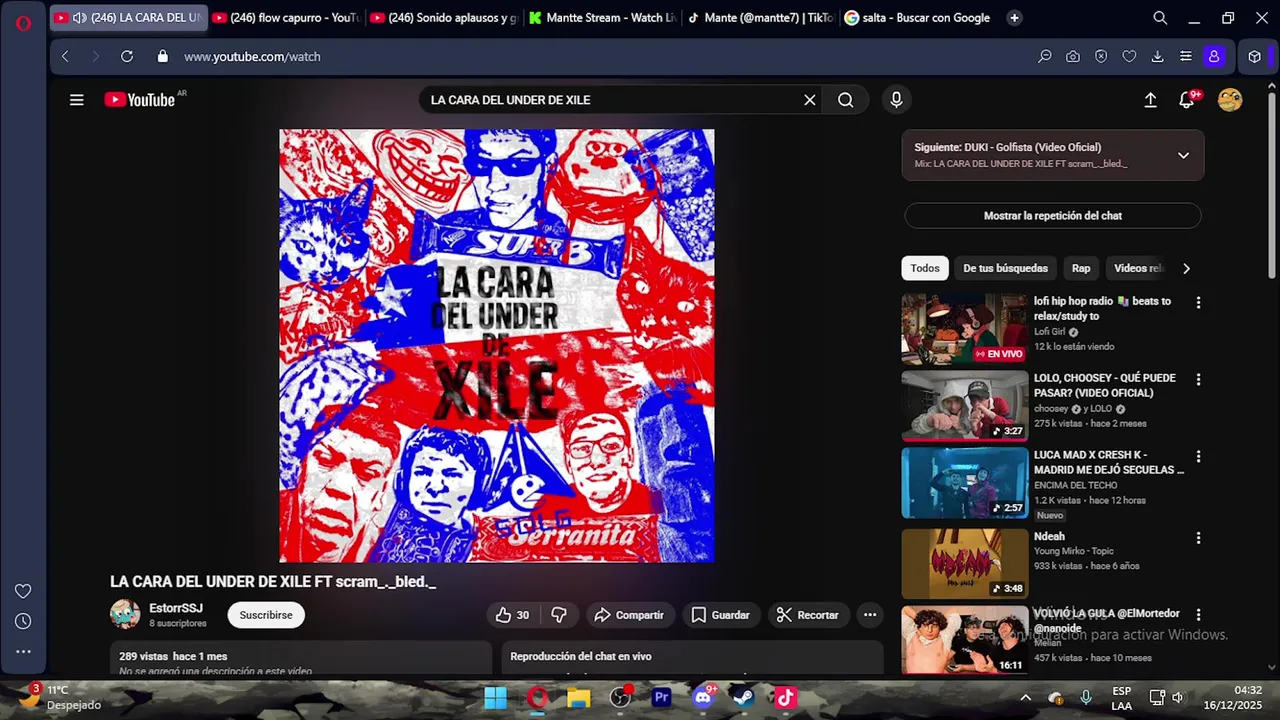
Task: Open Steam from the taskbar
Action: click(743, 697)
